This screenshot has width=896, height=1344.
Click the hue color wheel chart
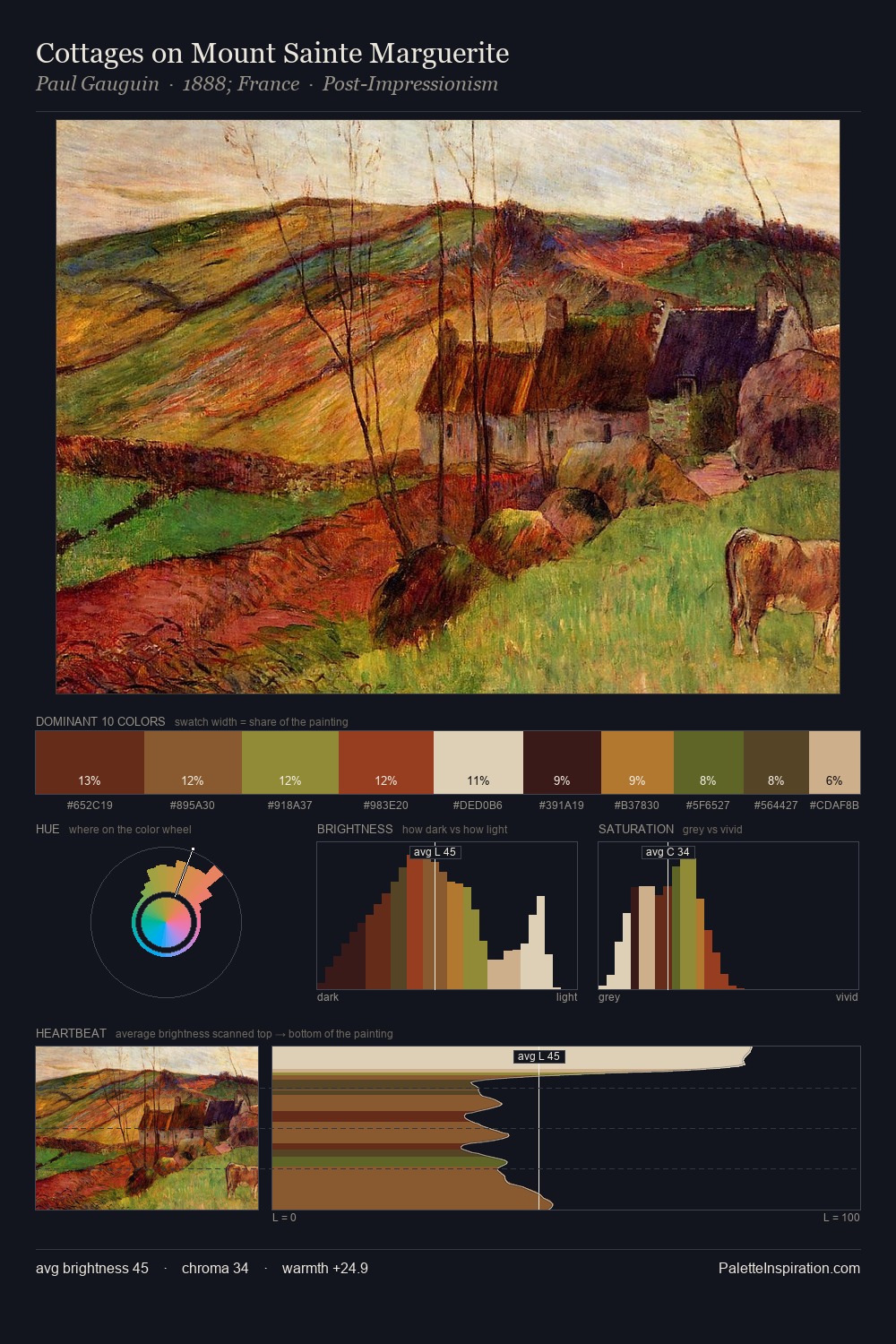click(x=166, y=922)
